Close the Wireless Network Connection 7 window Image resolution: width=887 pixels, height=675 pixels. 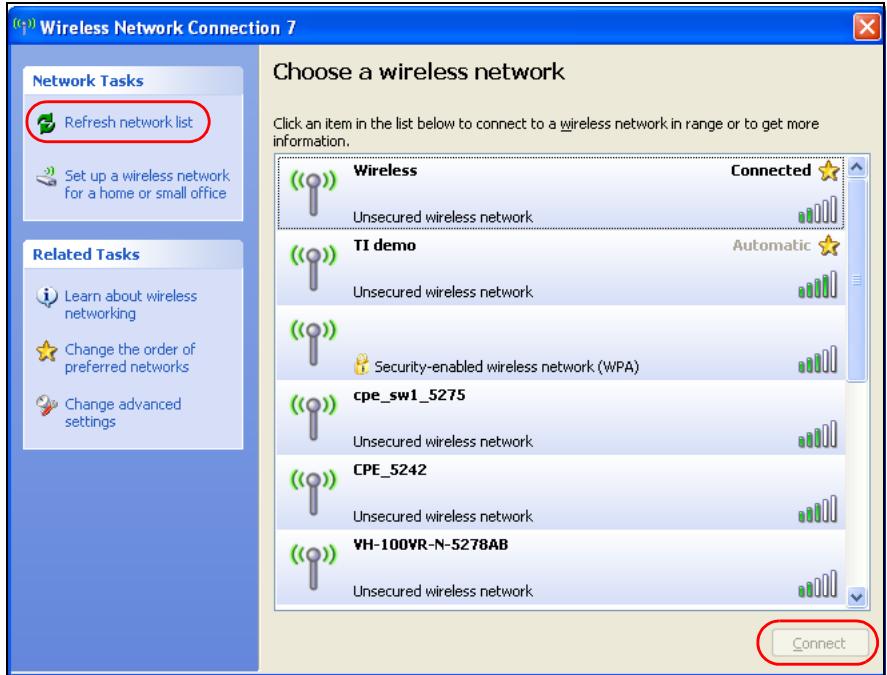click(866, 27)
